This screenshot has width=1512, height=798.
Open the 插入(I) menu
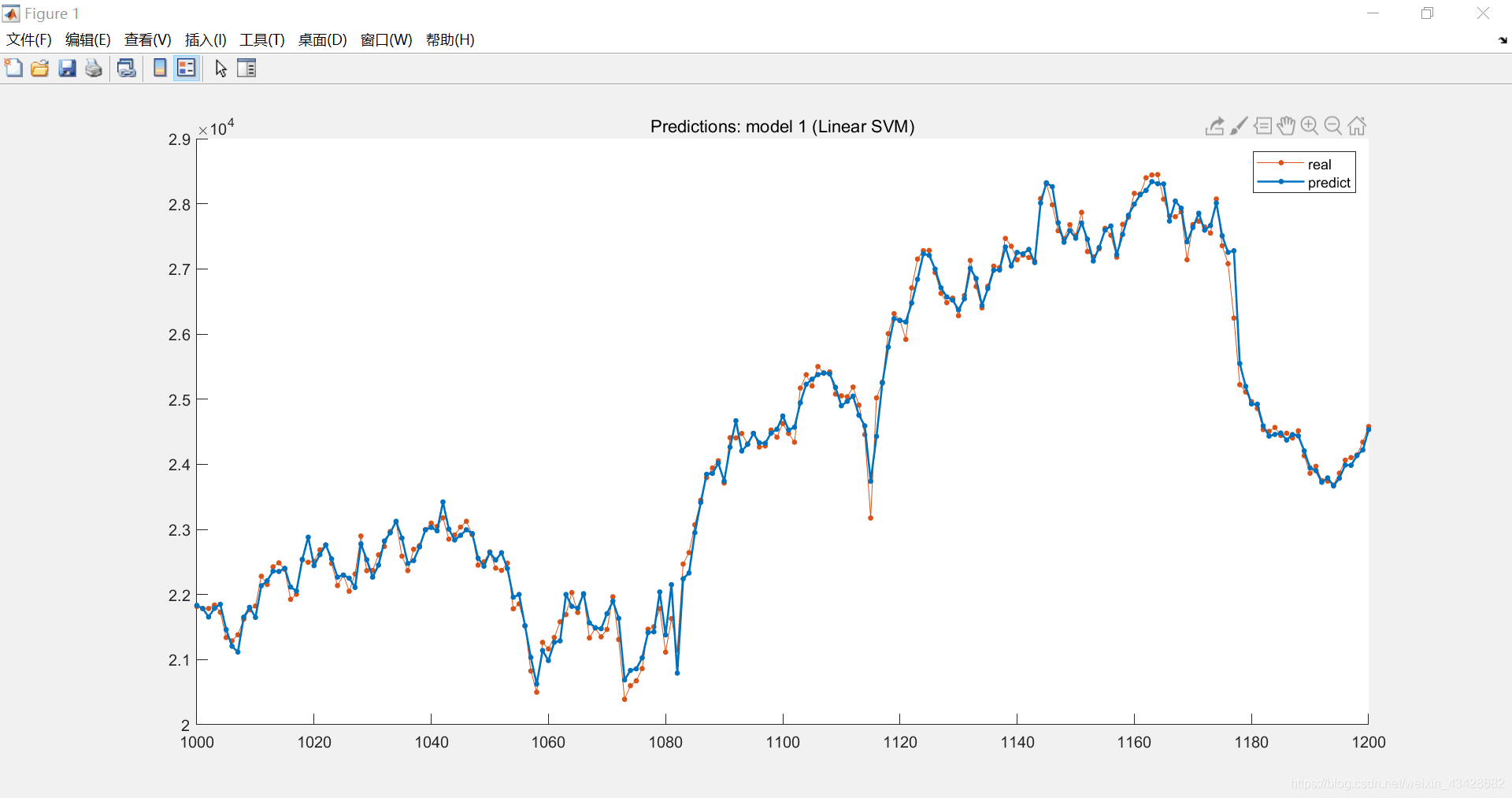(206, 40)
